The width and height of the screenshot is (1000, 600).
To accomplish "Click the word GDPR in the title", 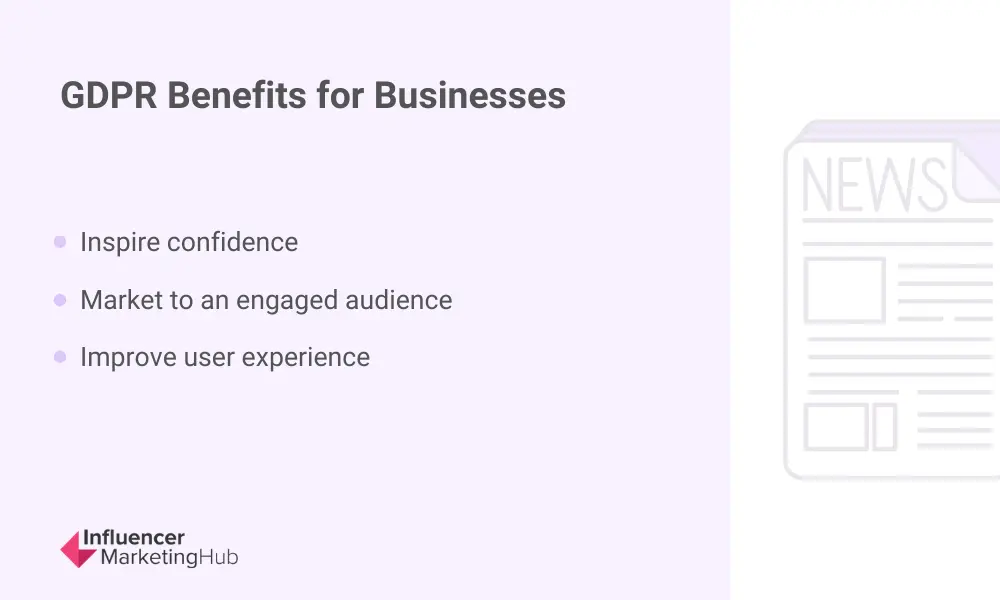I will tap(109, 96).
